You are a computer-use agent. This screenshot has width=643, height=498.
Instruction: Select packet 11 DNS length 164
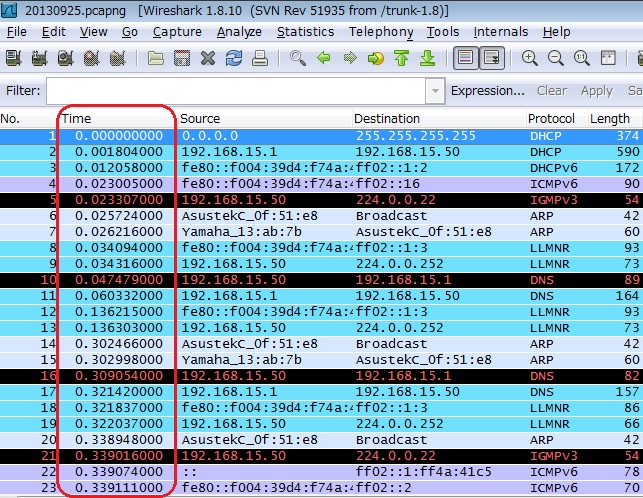coord(322,296)
